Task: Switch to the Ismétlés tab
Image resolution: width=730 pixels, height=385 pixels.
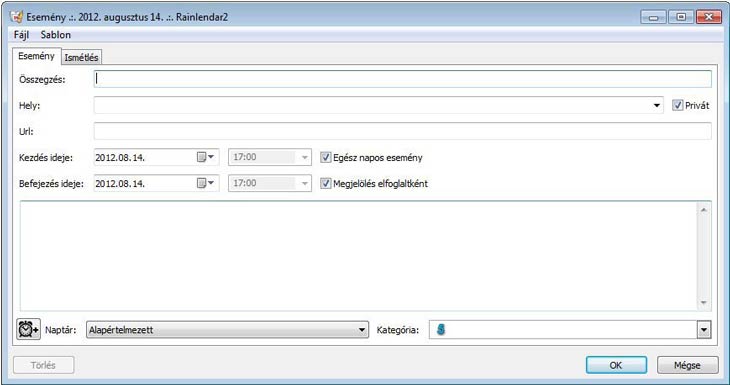Action: tap(81, 58)
